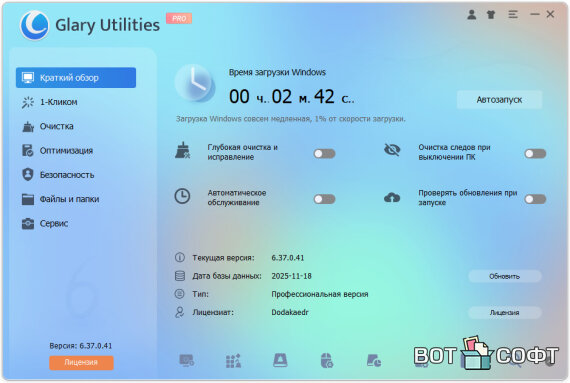Open the context menu mouse icon in bottom bar
This screenshot has width=570, height=383.
[x=327, y=360]
